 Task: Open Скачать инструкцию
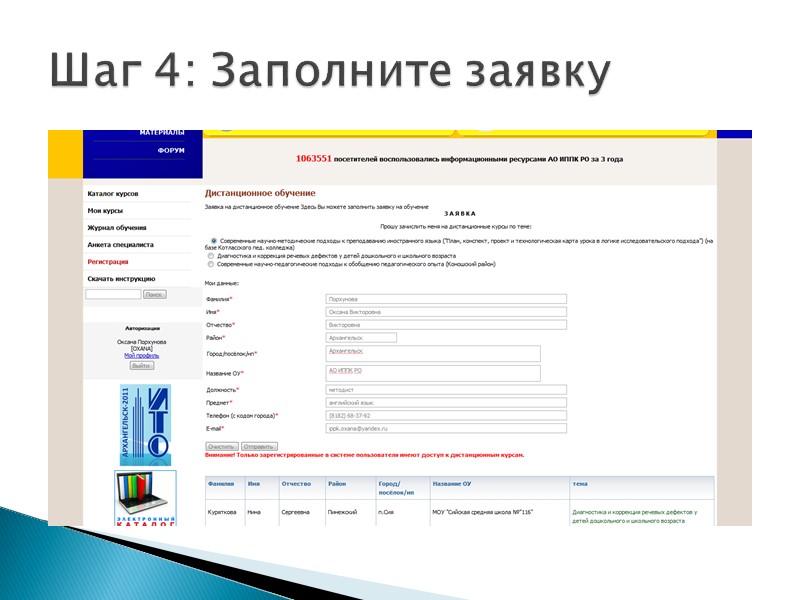tap(121, 279)
